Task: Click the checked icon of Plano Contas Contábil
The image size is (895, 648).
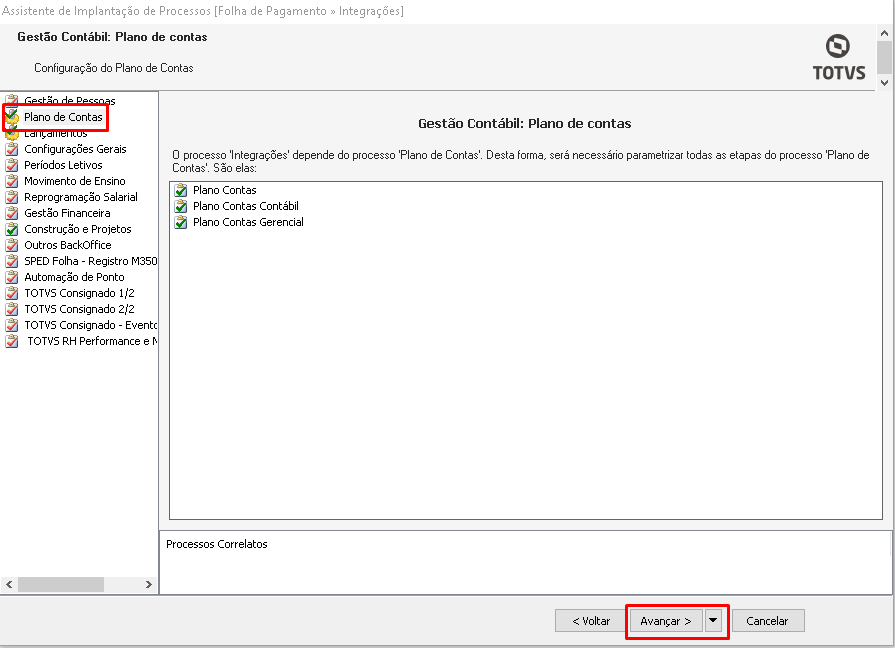Action: coord(181,206)
